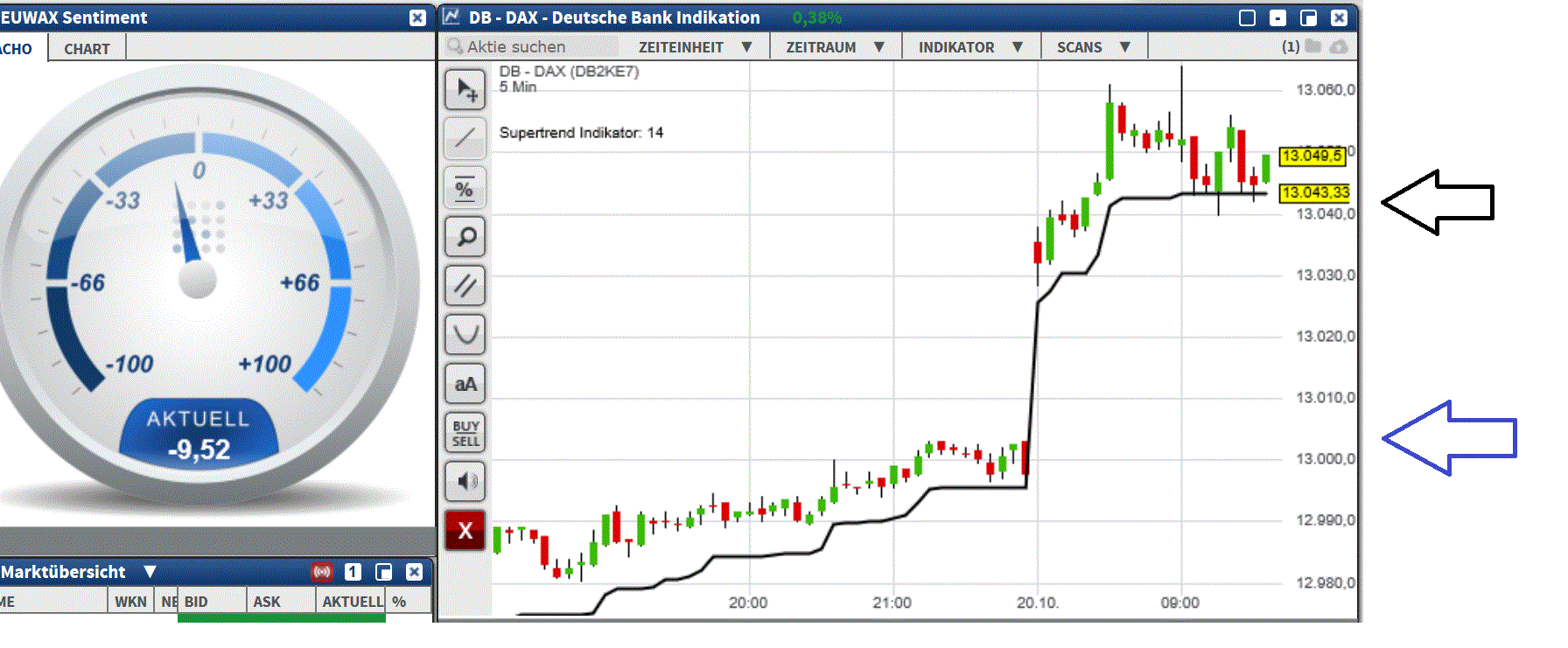This screenshot has height=648, width=1568.
Task: Click the Aktie suchen search field
Action: 534,47
